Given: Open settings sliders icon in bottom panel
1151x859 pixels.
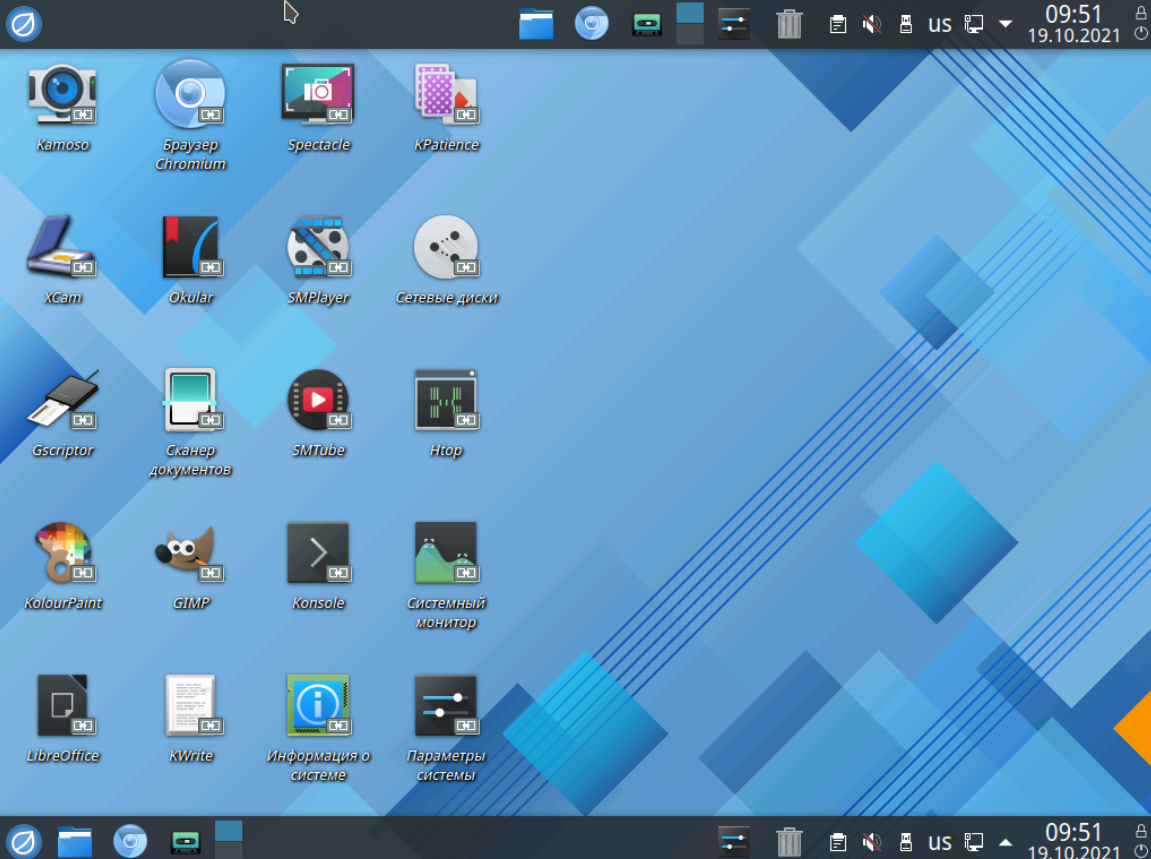Looking at the screenshot, I should [x=733, y=841].
